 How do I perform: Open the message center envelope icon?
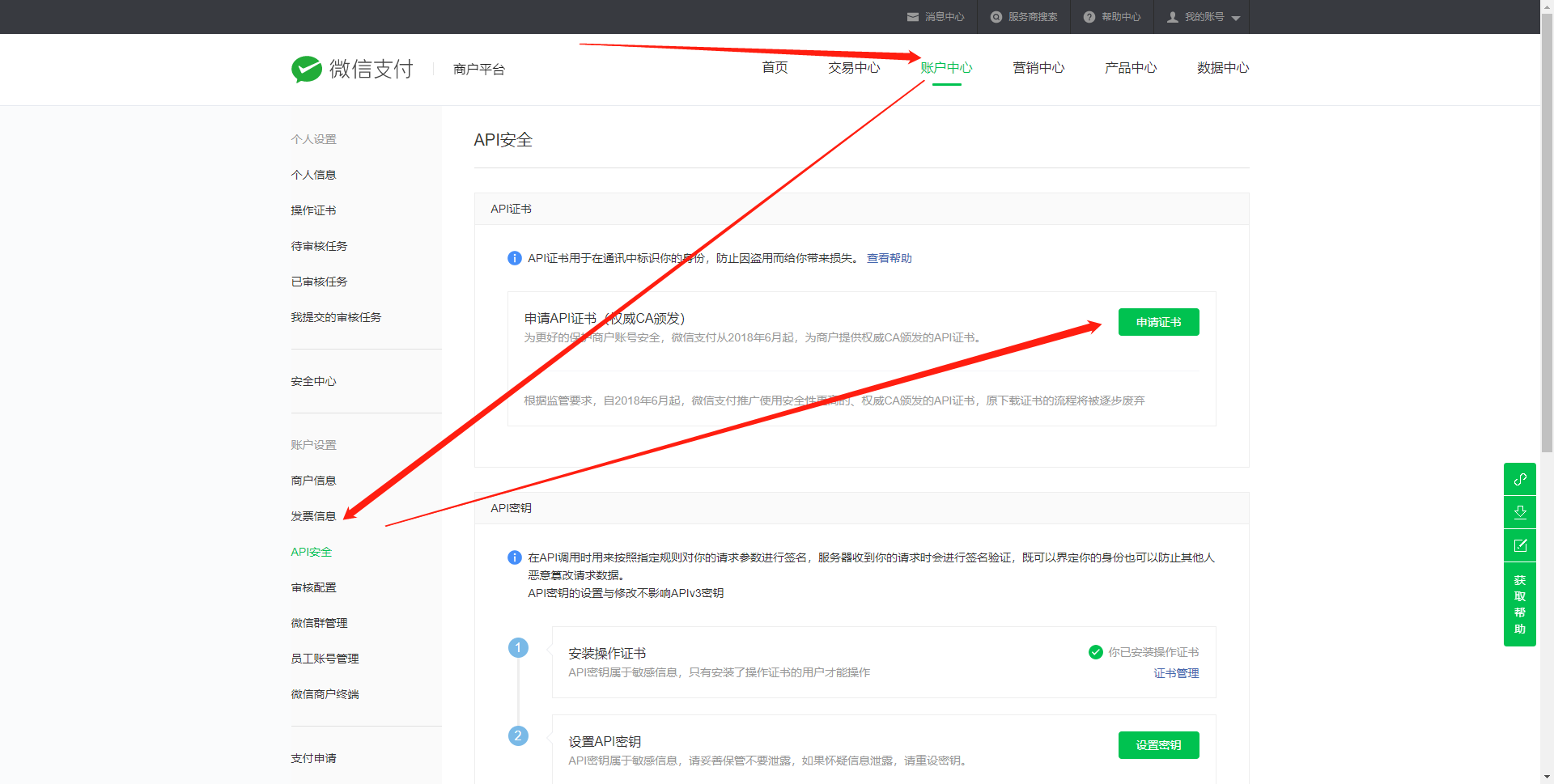pyautogui.click(x=913, y=17)
